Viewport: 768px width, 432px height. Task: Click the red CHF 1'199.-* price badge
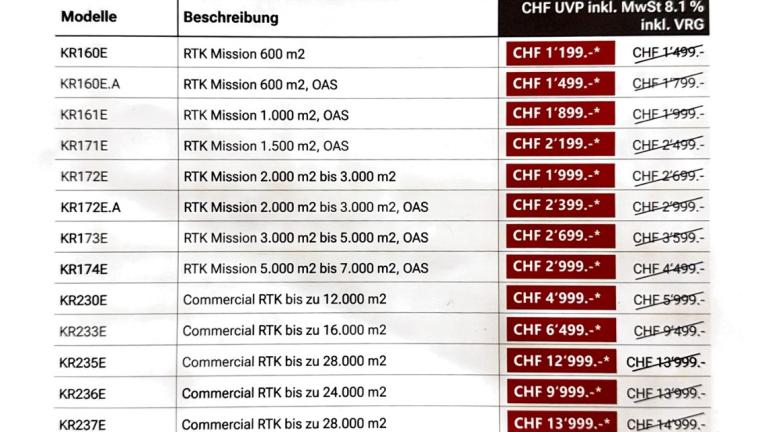pyautogui.click(x=560, y=53)
